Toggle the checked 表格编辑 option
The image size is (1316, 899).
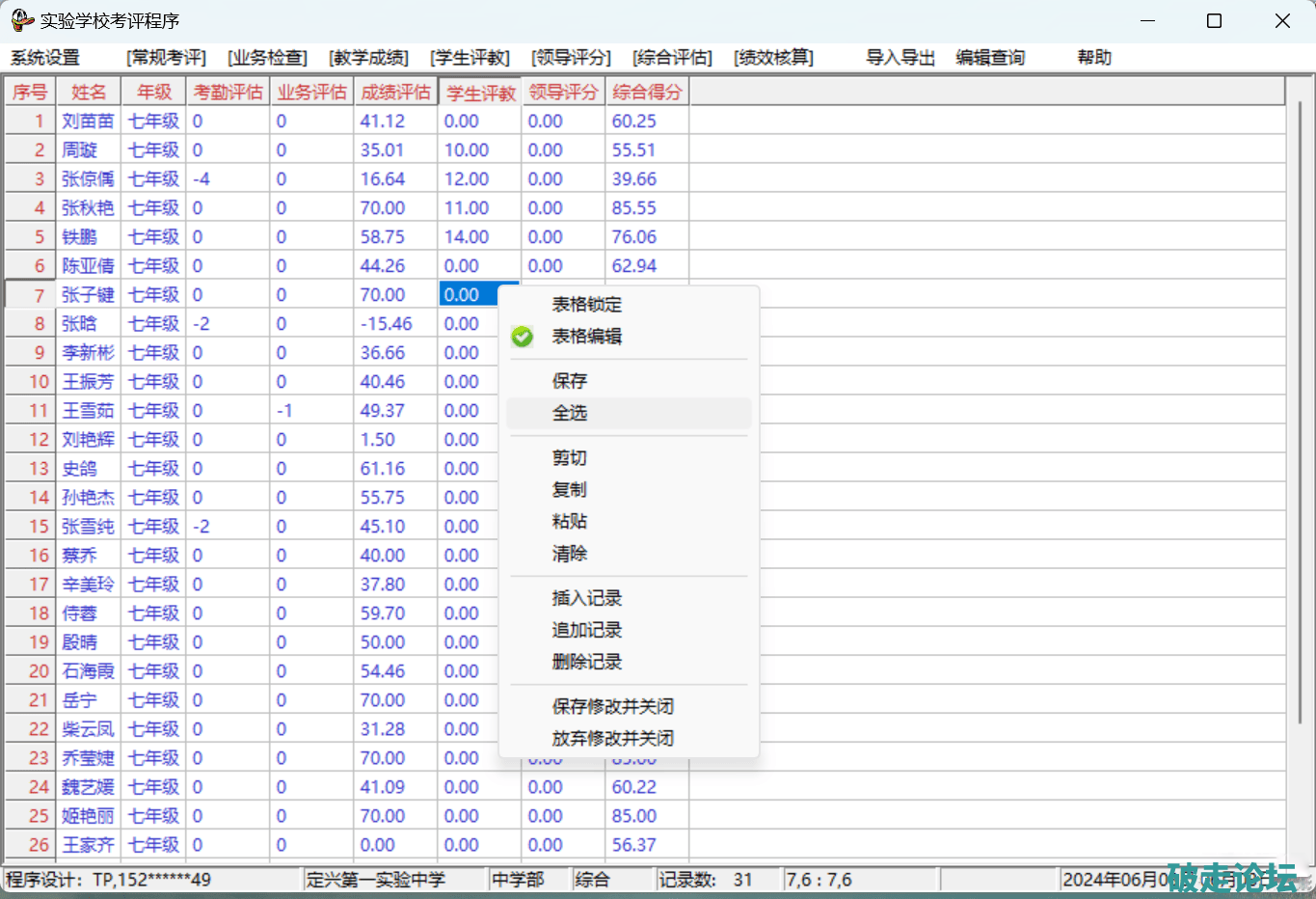pos(586,337)
